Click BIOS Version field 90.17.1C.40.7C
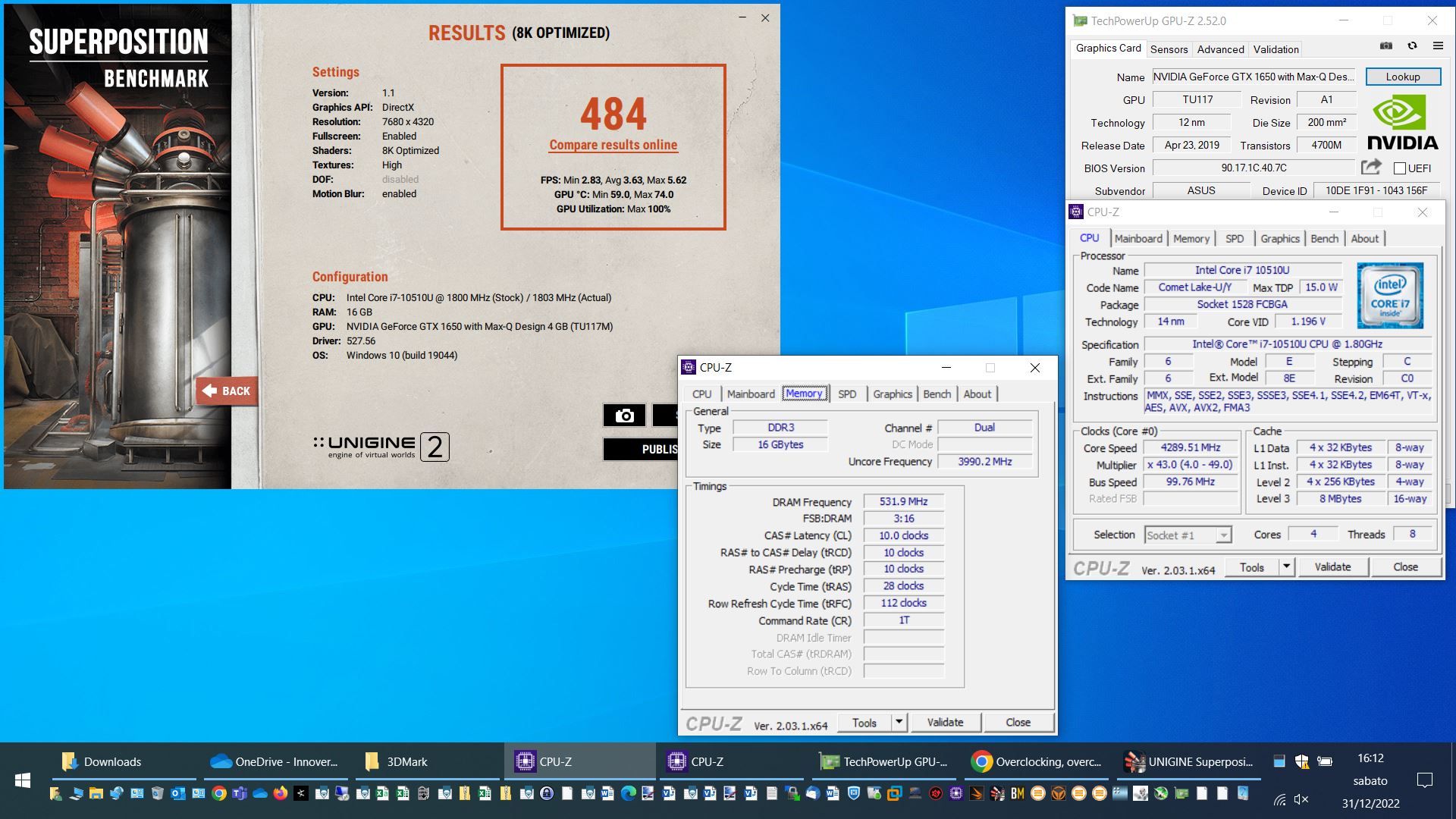 (x=1254, y=168)
